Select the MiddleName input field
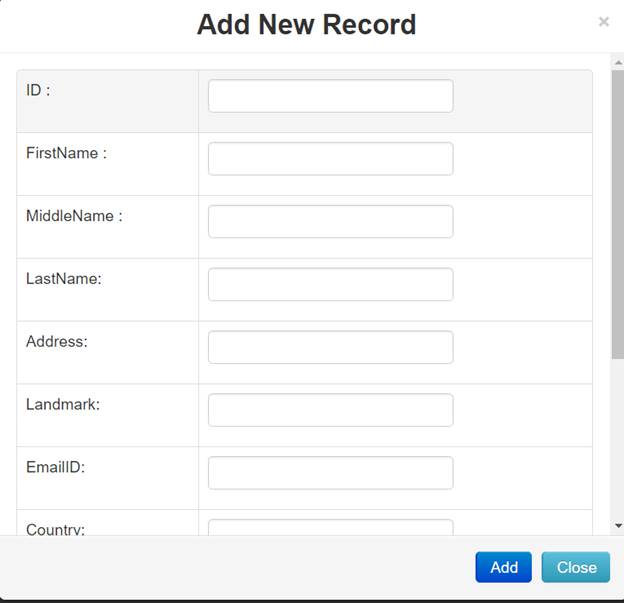This screenshot has width=624, height=603. pos(330,222)
